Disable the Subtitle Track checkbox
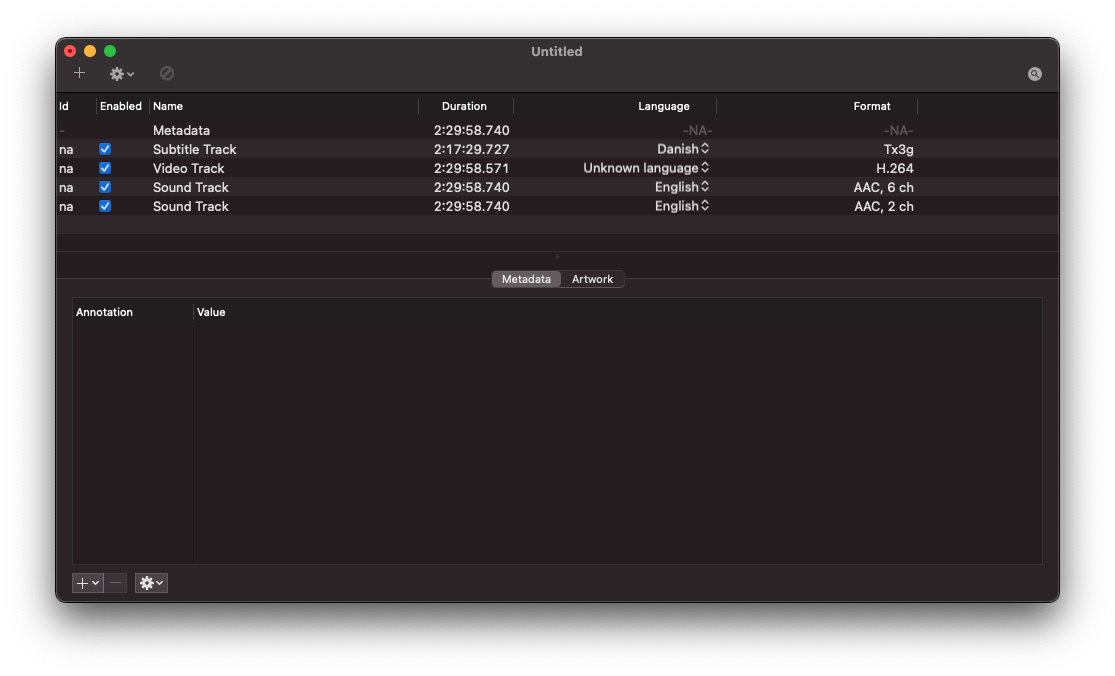 click(x=105, y=149)
